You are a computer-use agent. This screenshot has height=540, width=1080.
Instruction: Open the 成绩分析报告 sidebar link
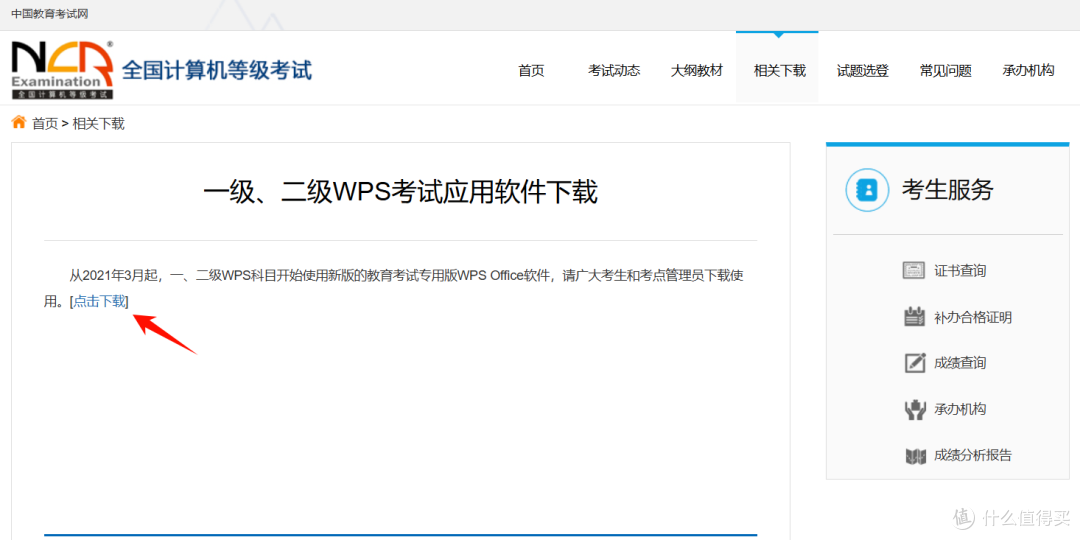pos(973,455)
